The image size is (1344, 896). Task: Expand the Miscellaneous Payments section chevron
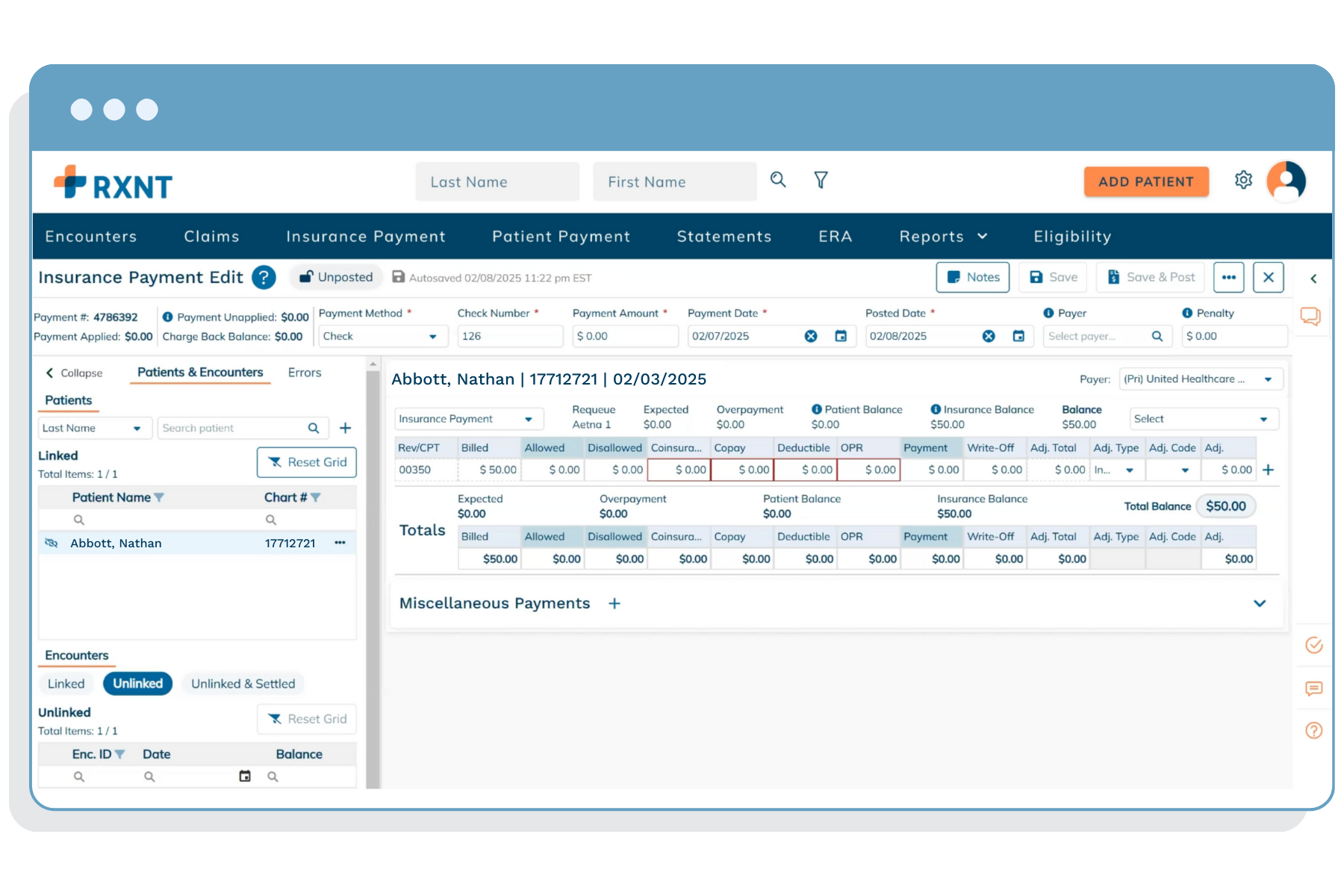pos(1260,603)
